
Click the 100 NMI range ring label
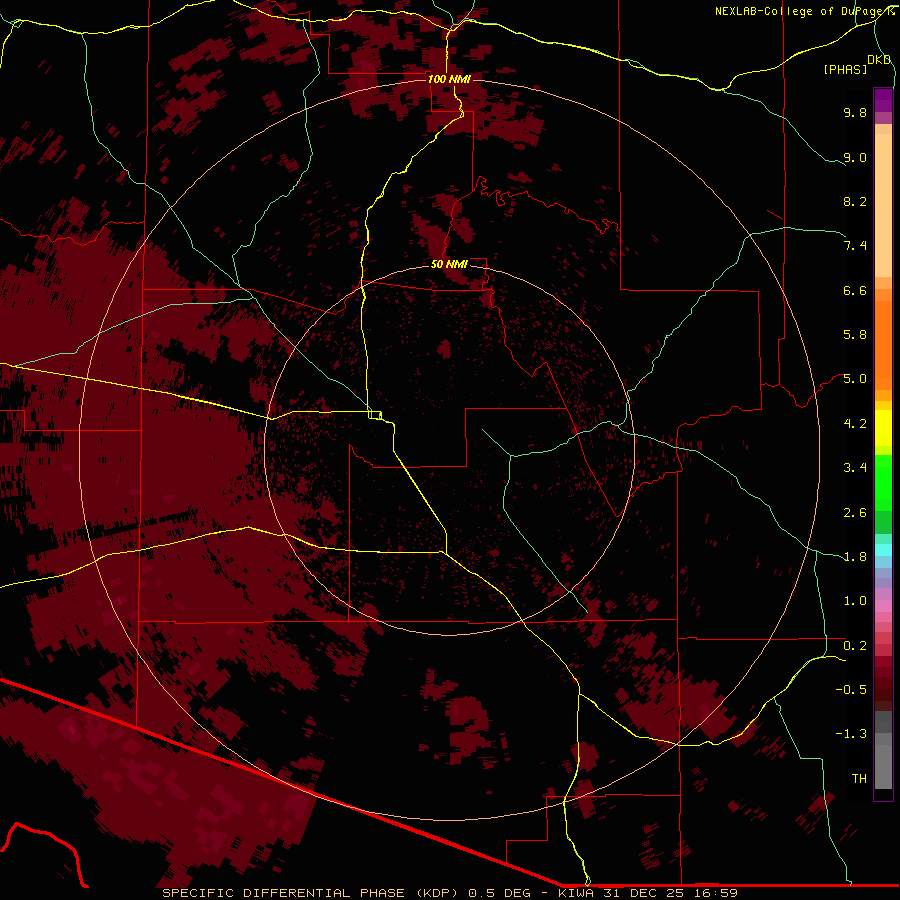point(449,79)
